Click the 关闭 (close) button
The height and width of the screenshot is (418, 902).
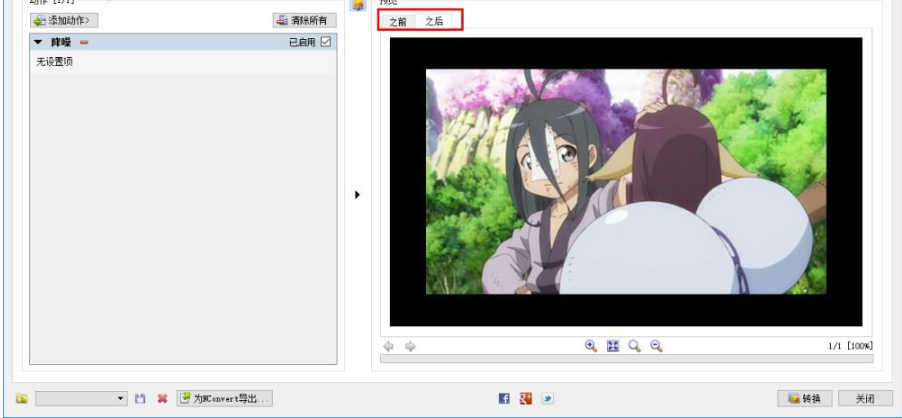[865, 398]
